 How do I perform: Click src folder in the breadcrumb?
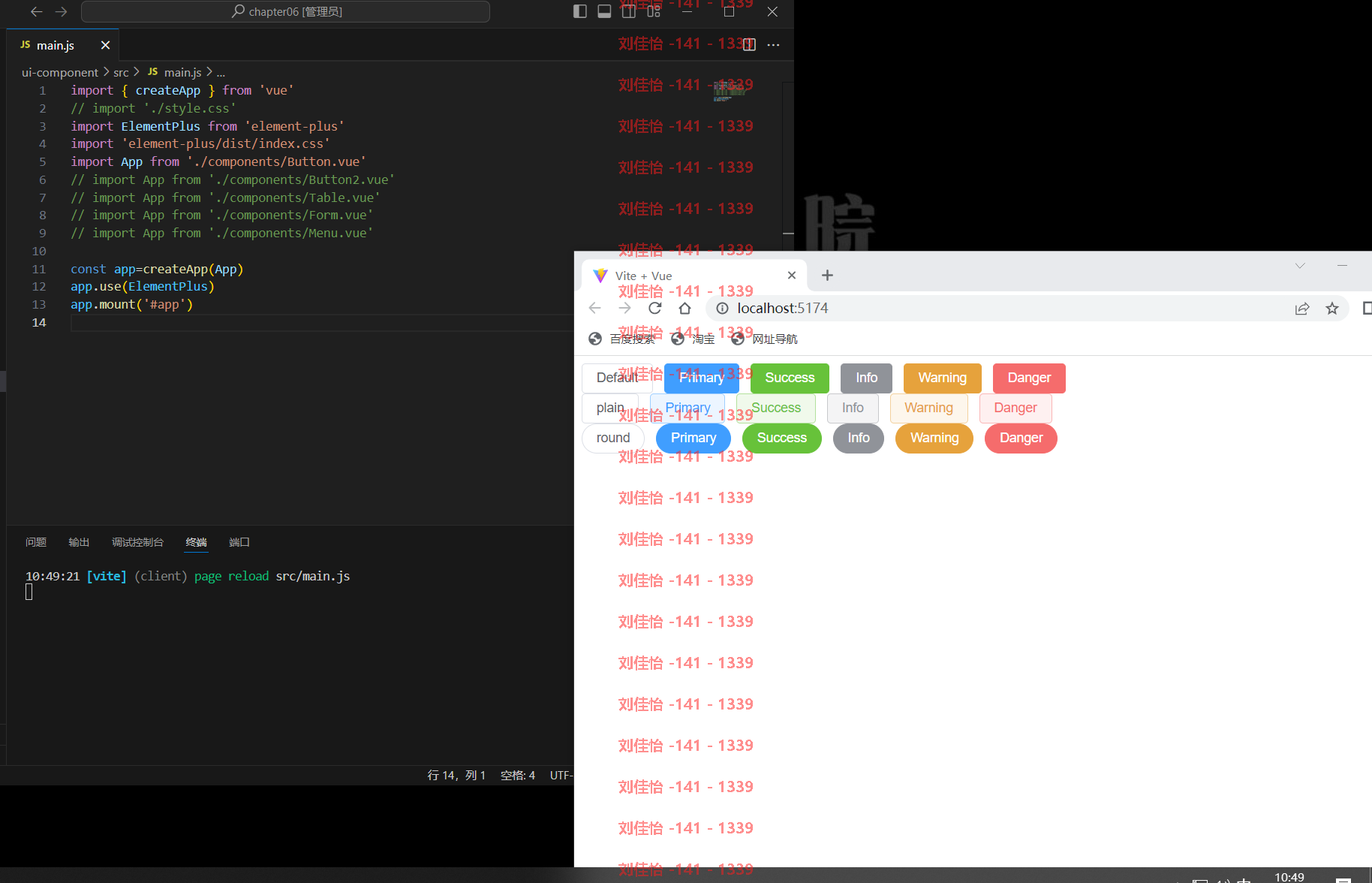coord(121,72)
